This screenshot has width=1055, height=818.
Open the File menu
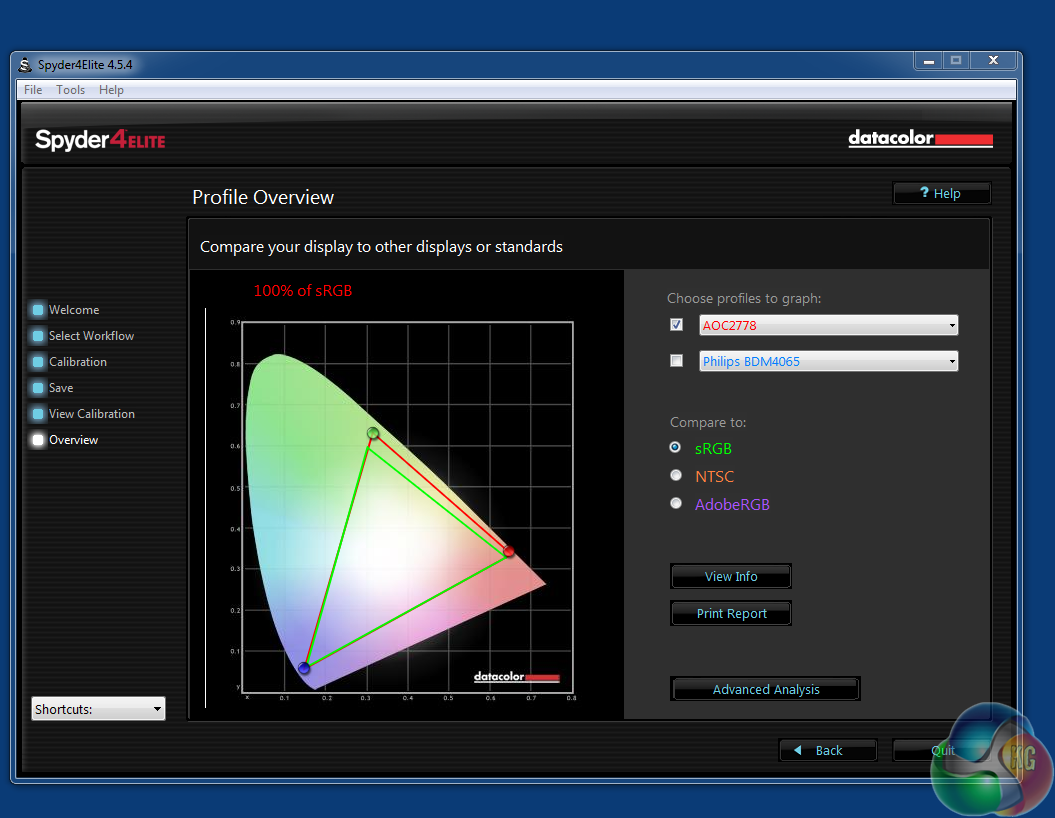33,90
